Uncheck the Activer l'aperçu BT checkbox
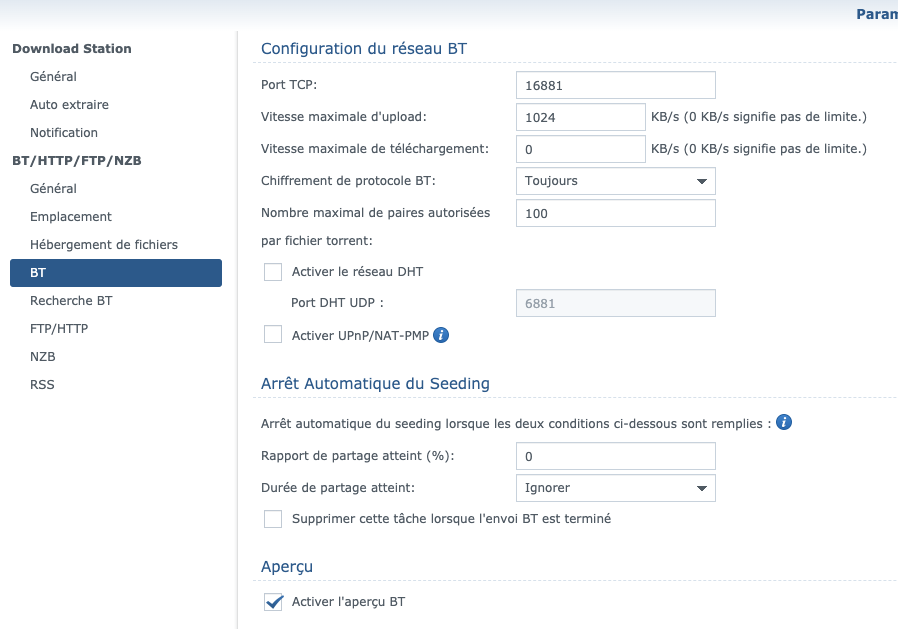 [x=273, y=602]
